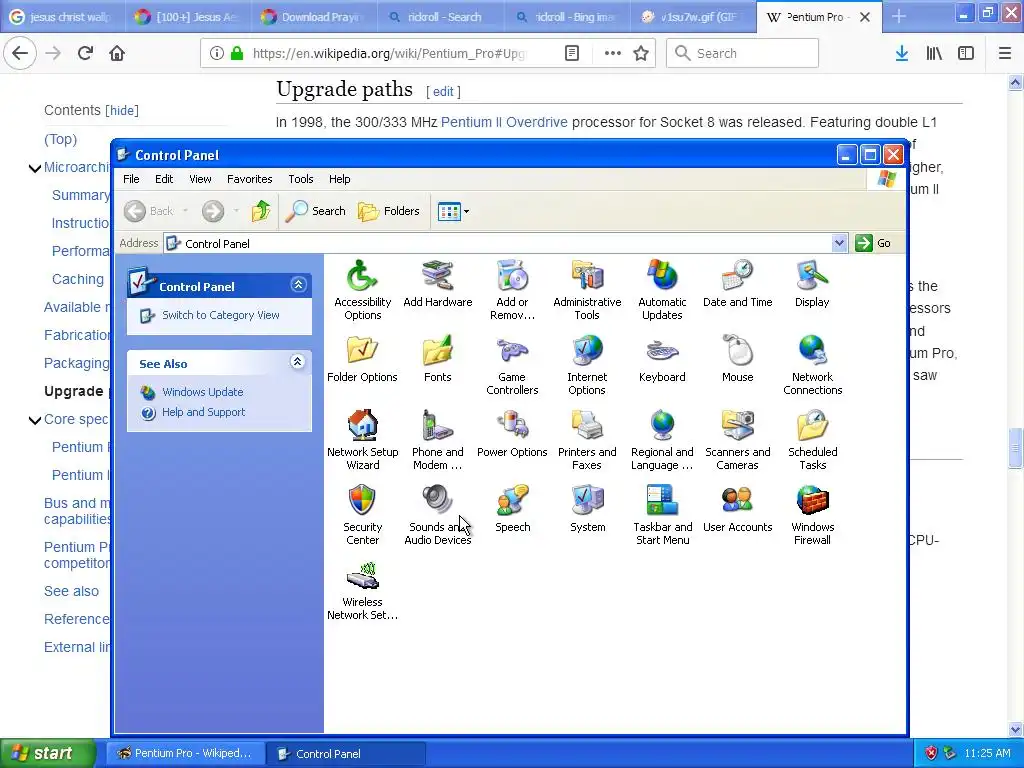
Task: Open Taskbar and Start Menu settings
Action: [662, 515]
